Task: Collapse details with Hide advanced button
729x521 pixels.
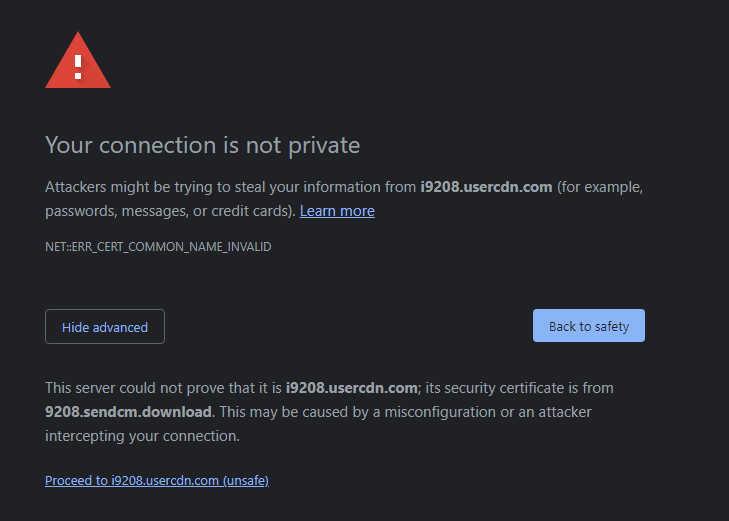Action: click(x=105, y=327)
